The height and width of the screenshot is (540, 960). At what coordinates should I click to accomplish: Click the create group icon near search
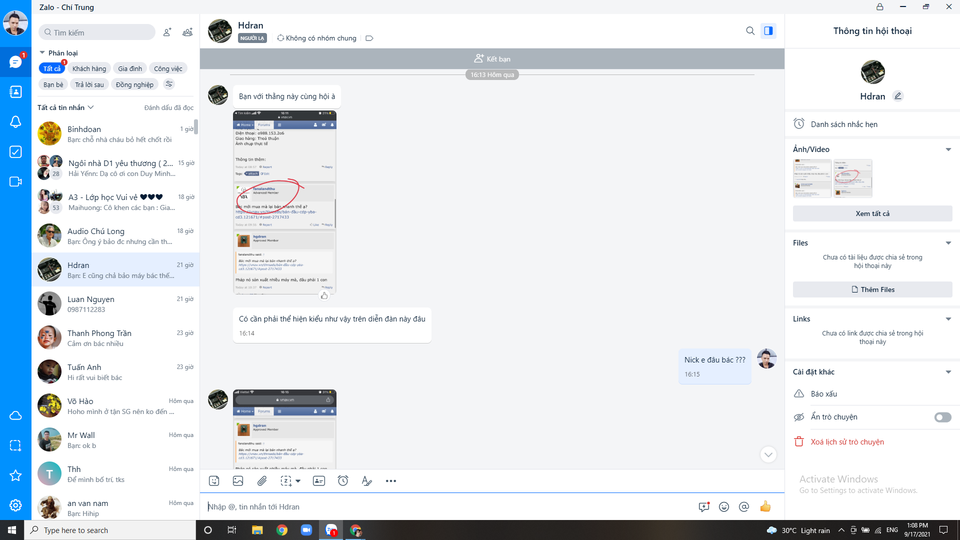coord(187,32)
